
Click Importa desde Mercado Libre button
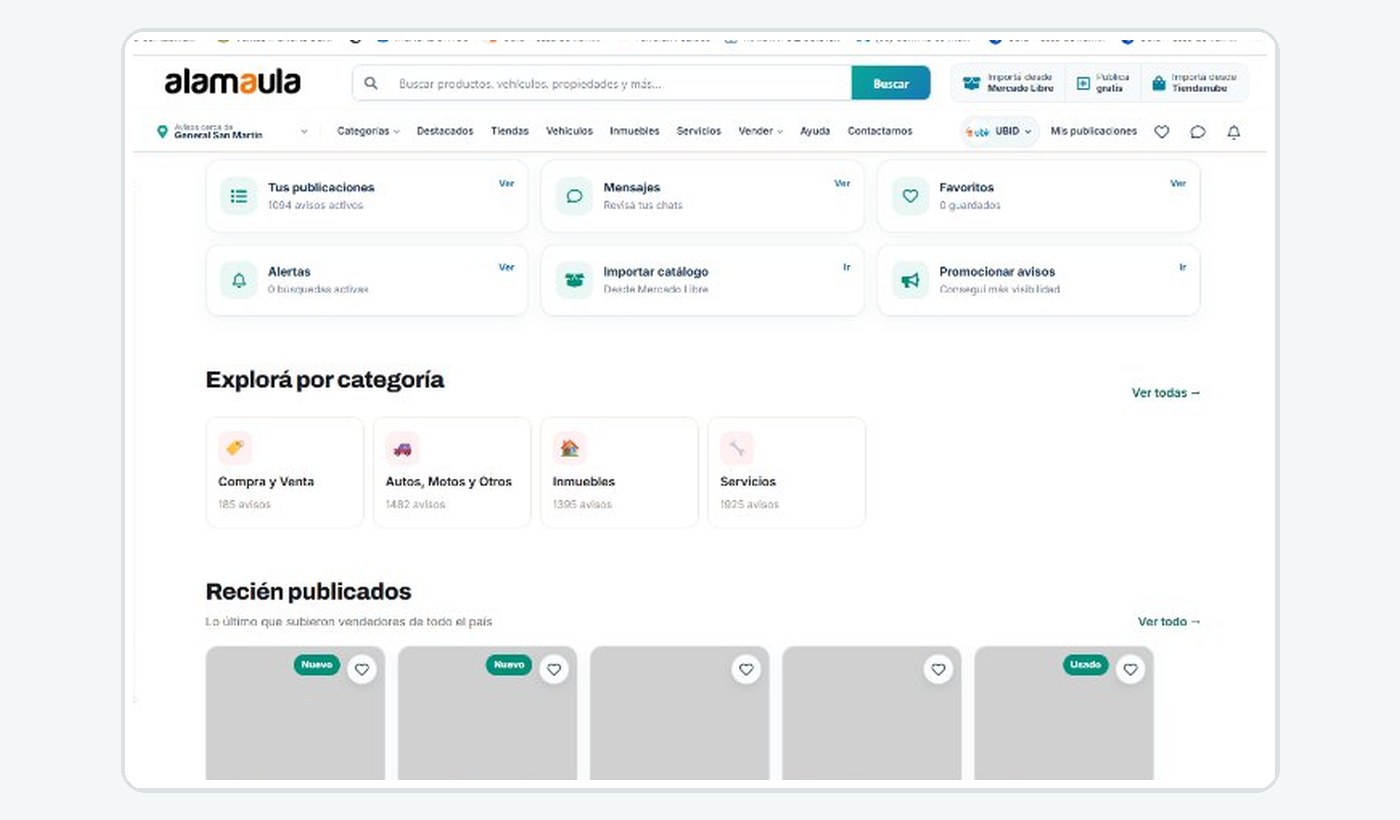pos(1008,83)
